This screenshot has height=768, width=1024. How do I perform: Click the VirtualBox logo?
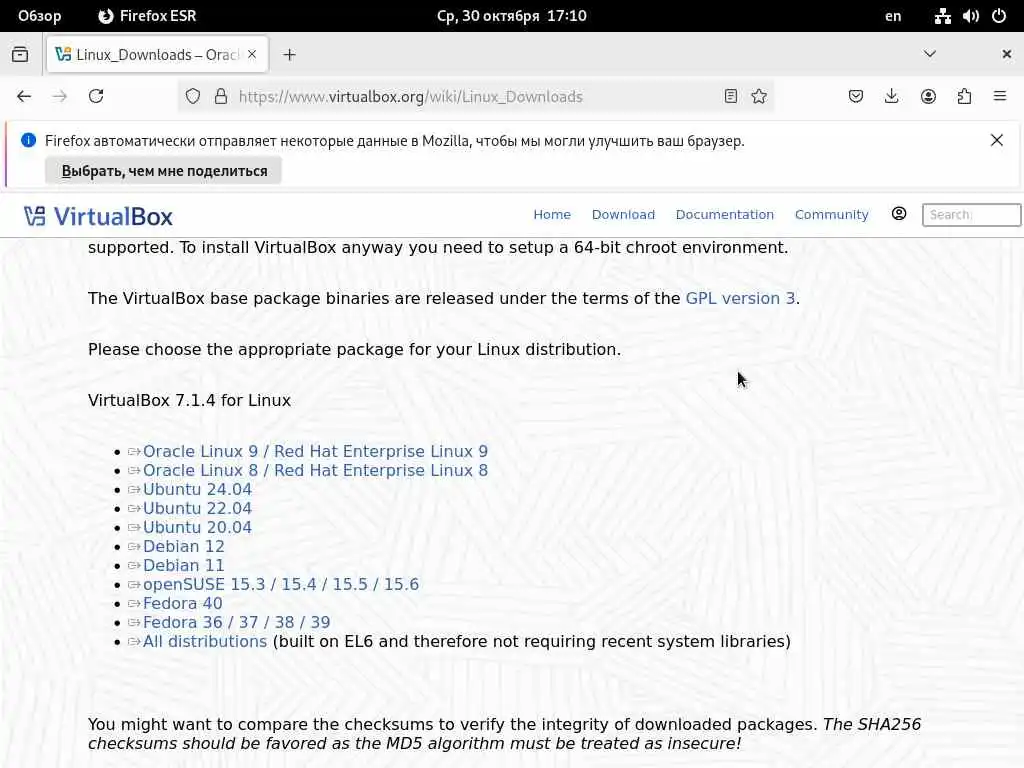tap(98, 216)
